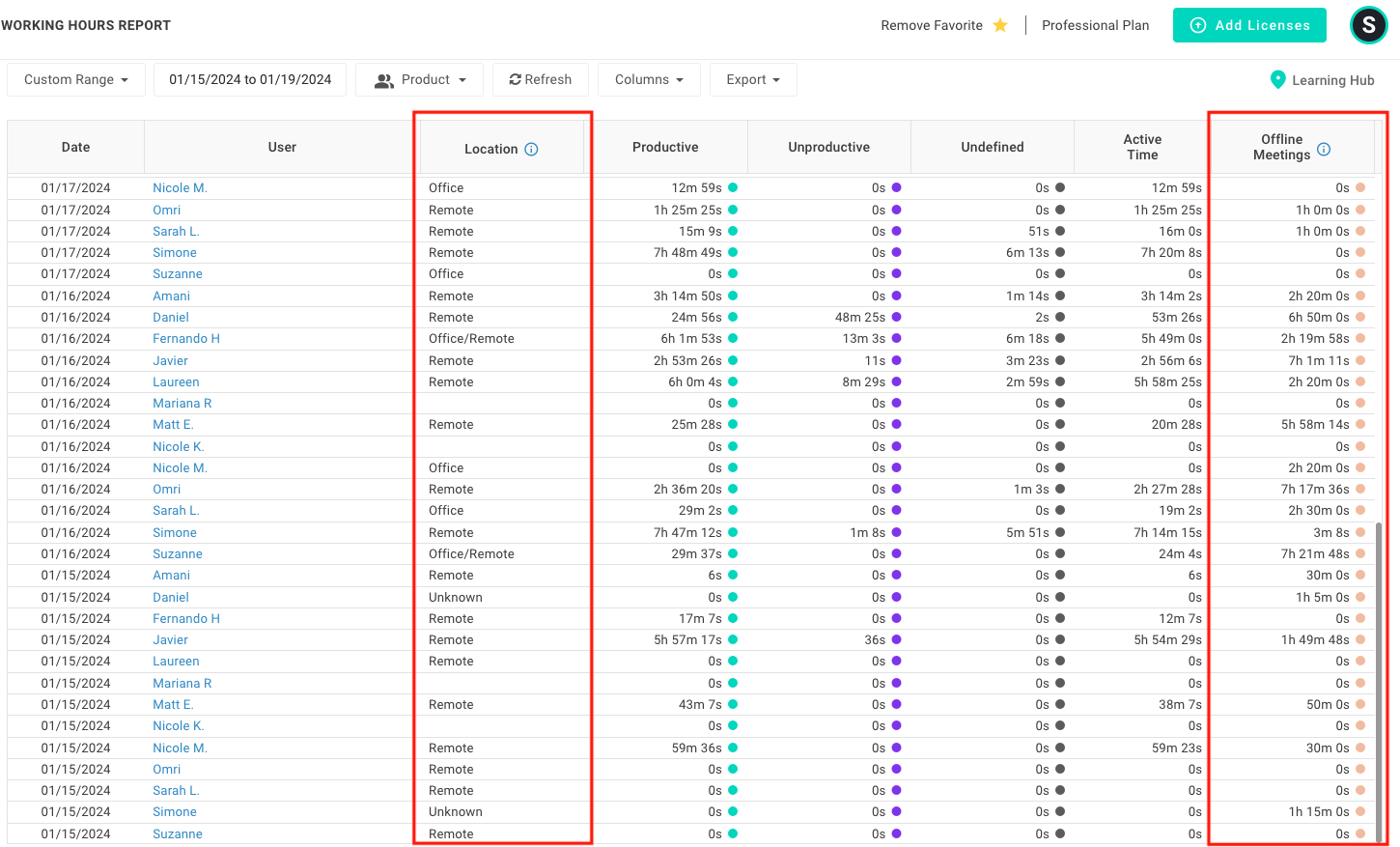The width and height of the screenshot is (1400, 847).
Task: Click the plus icon in Add Licenses
Action: [1198, 25]
